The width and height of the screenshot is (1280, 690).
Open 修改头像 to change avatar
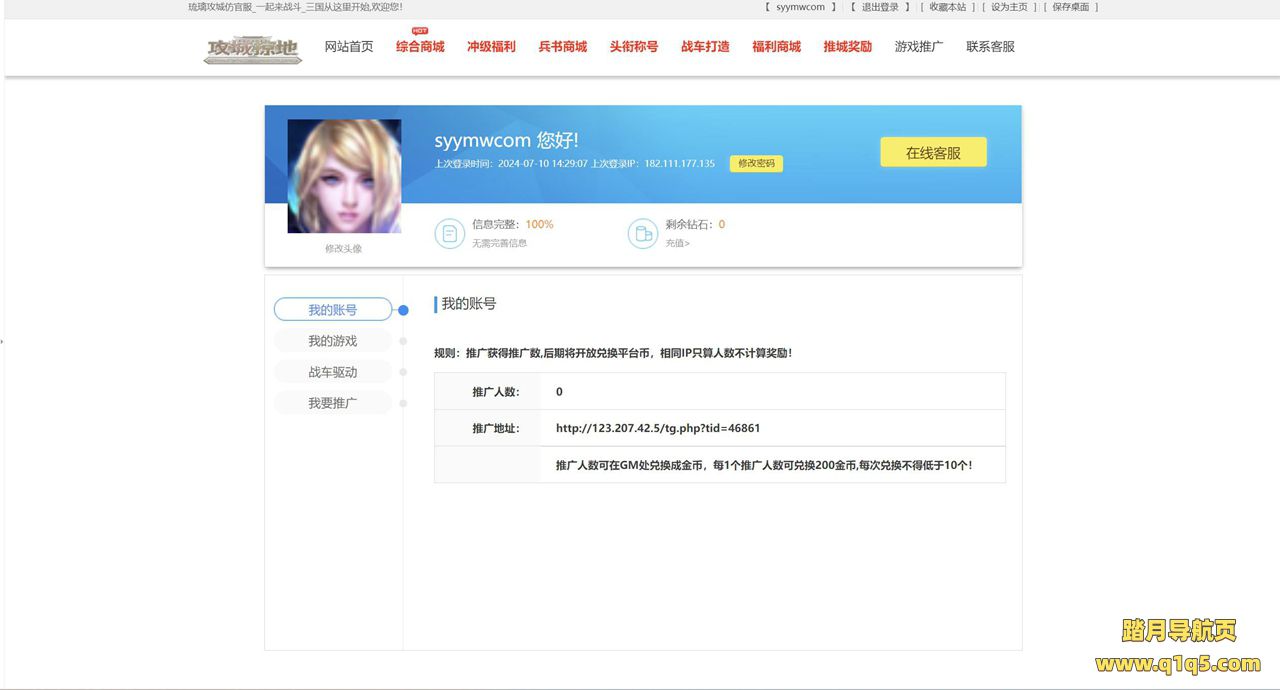click(x=343, y=249)
